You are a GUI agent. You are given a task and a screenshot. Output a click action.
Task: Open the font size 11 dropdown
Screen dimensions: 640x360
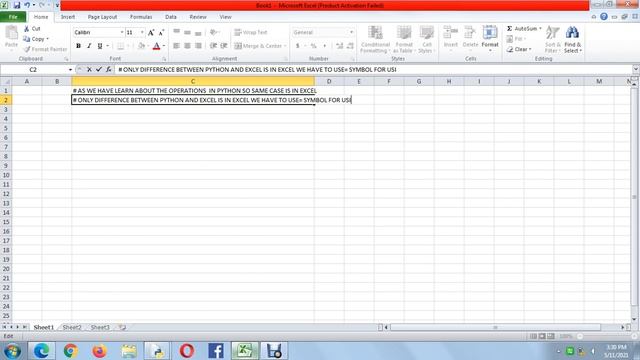click(x=142, y=32)
